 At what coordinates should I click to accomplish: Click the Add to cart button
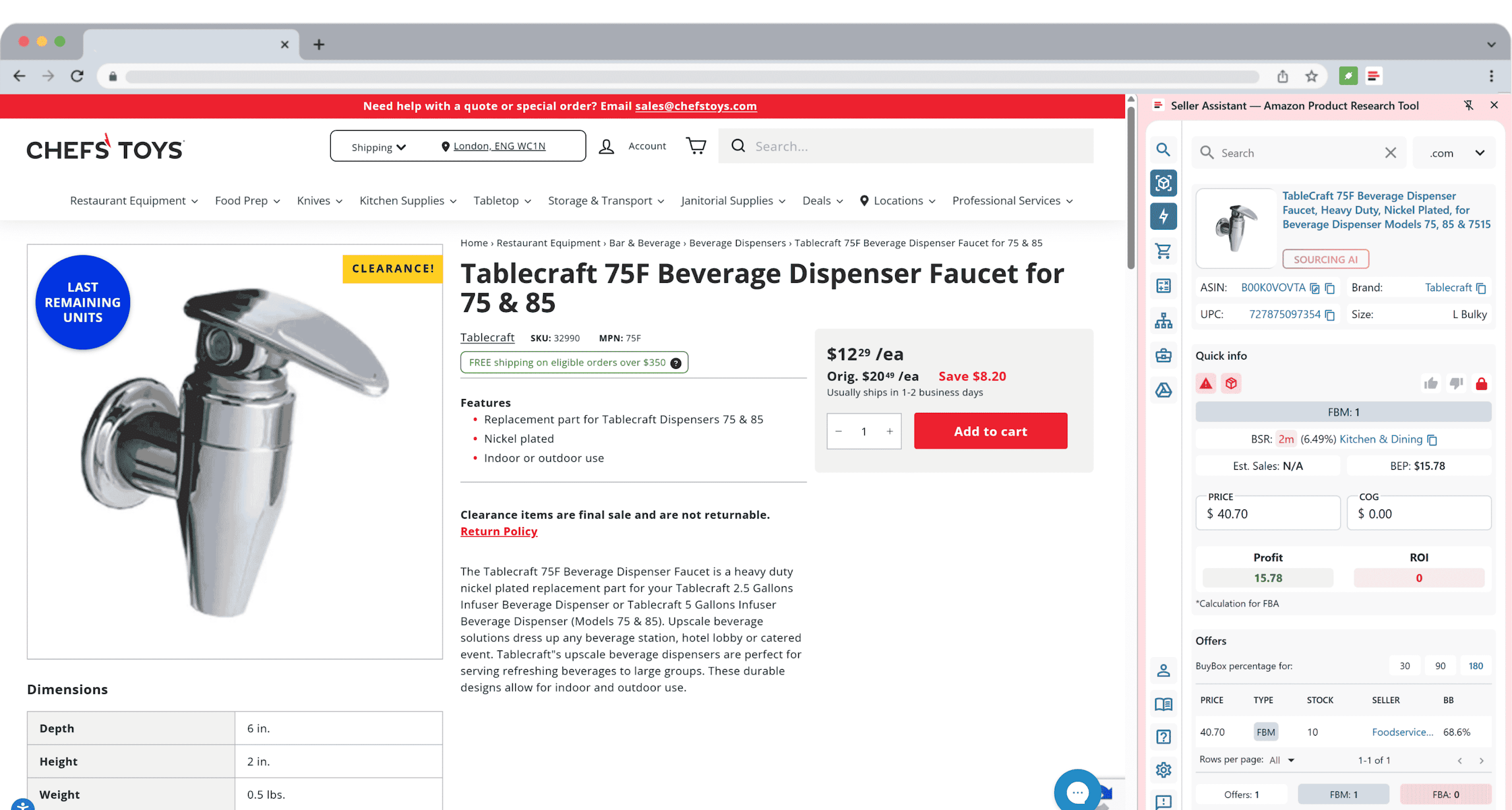[990, 431]
